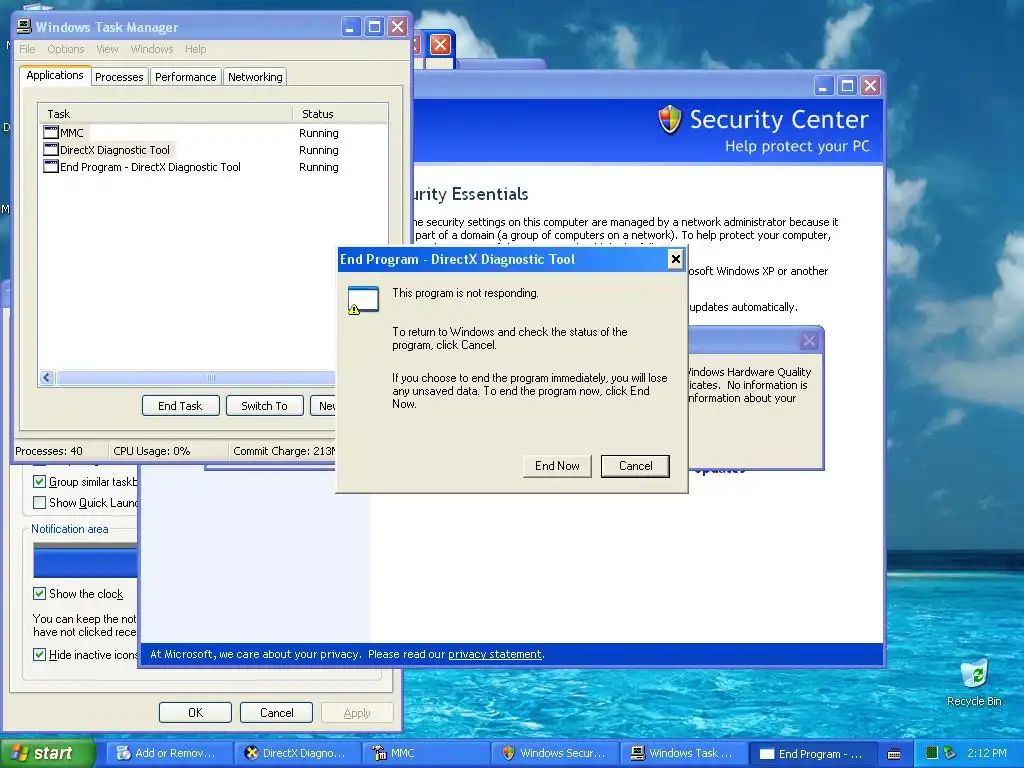Click the task list horizontal scrollbar thumb

(x=196, y=377)
